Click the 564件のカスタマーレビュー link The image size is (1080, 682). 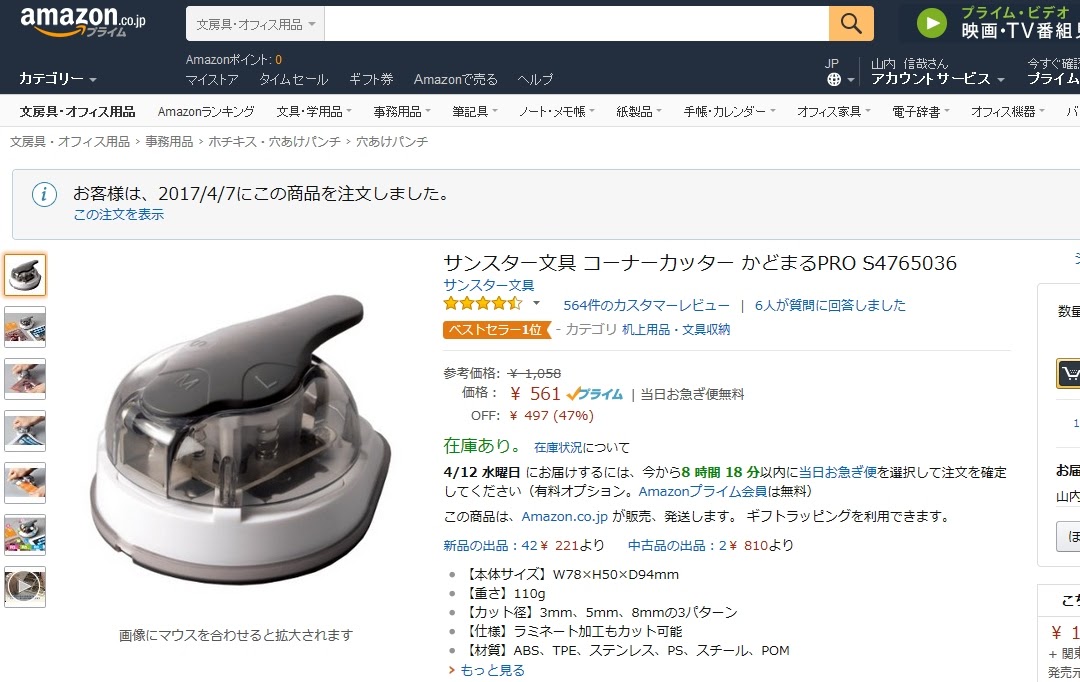coord(646,305)
